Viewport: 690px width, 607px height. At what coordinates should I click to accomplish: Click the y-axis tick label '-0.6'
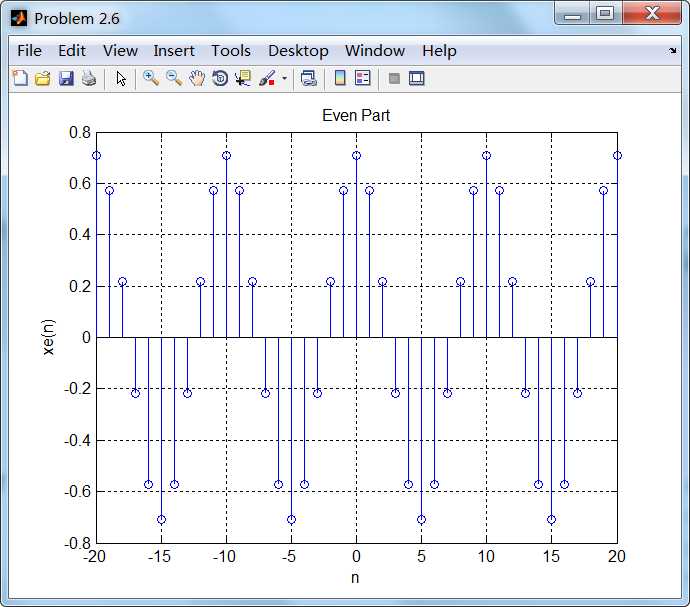(77, 491)
